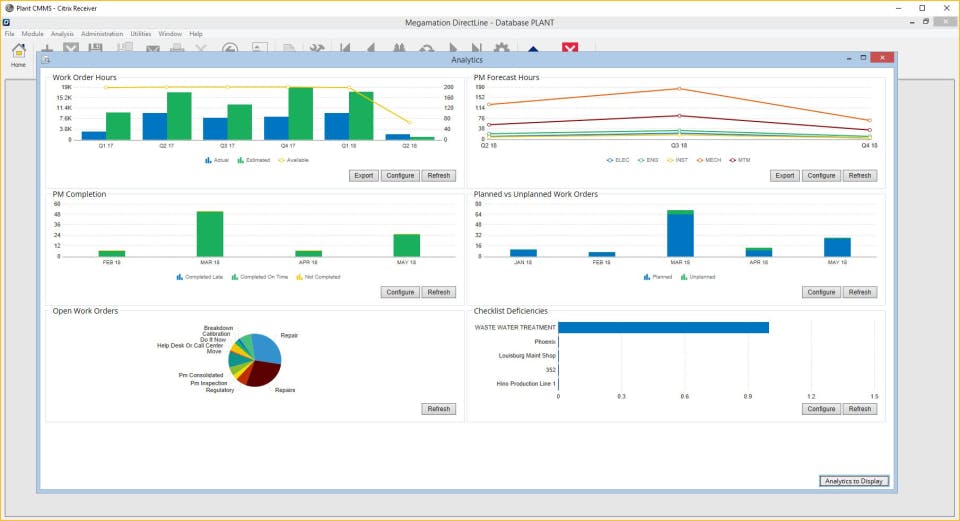The height and width of the screenshot is (521, 960).
Task: Click the binoculars search toolbar icon
Action: [399, 48]
